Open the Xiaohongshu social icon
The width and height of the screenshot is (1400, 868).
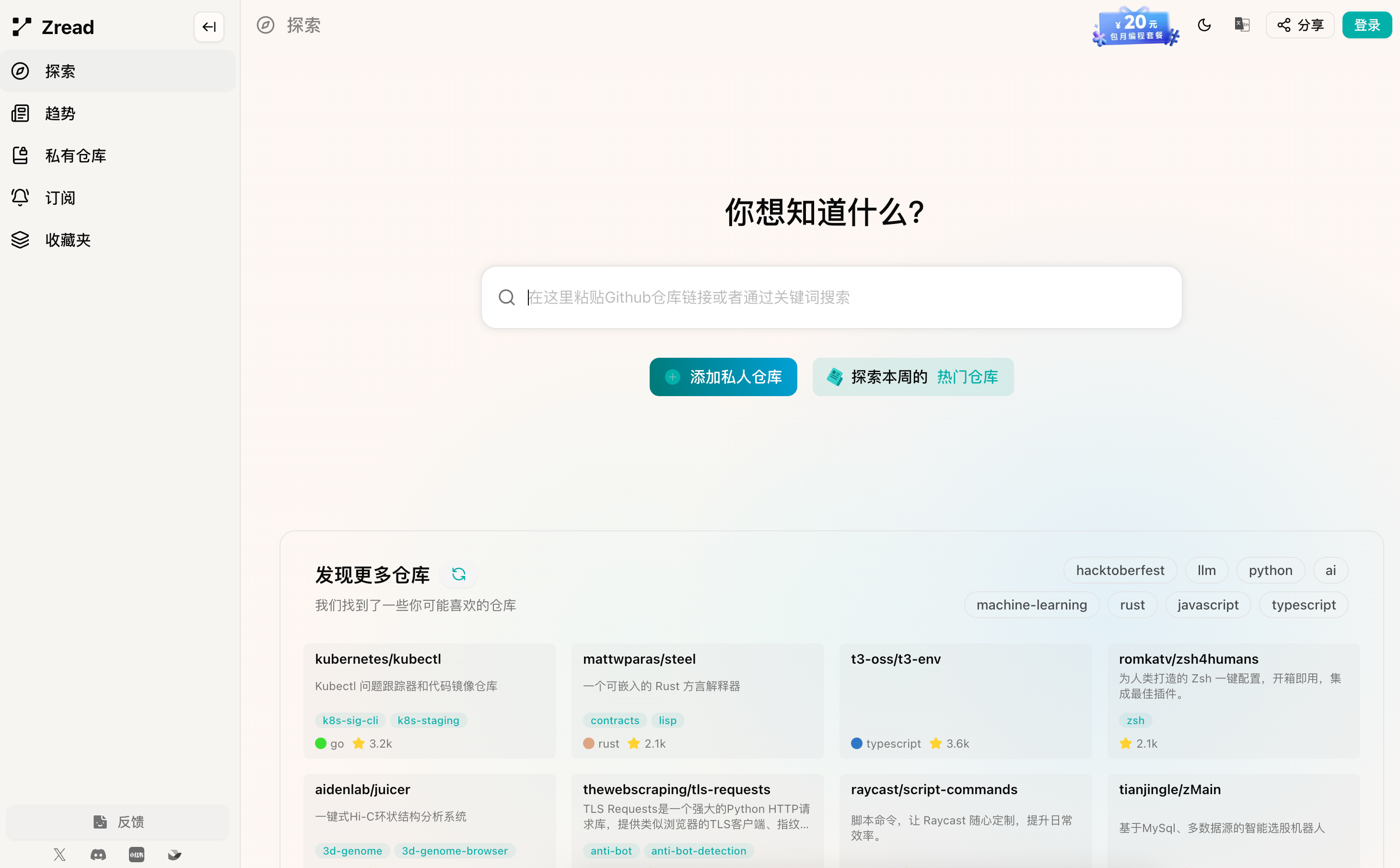pos(137,854)
